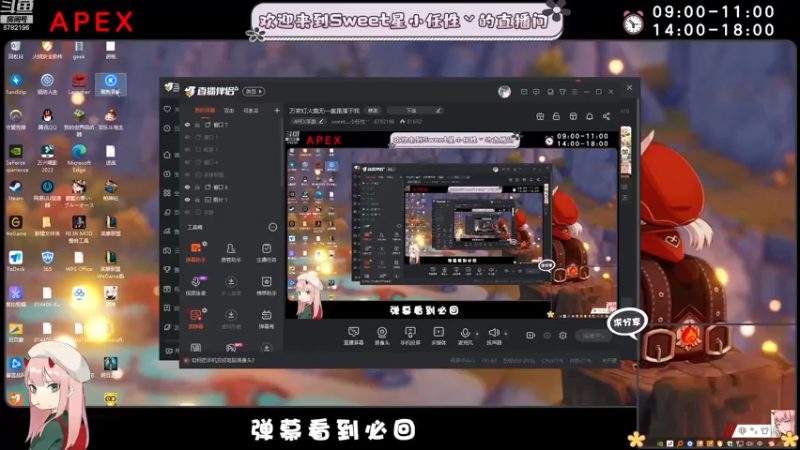
Task: Switch to the first scene tab (orange)
Action: [205, 110]
